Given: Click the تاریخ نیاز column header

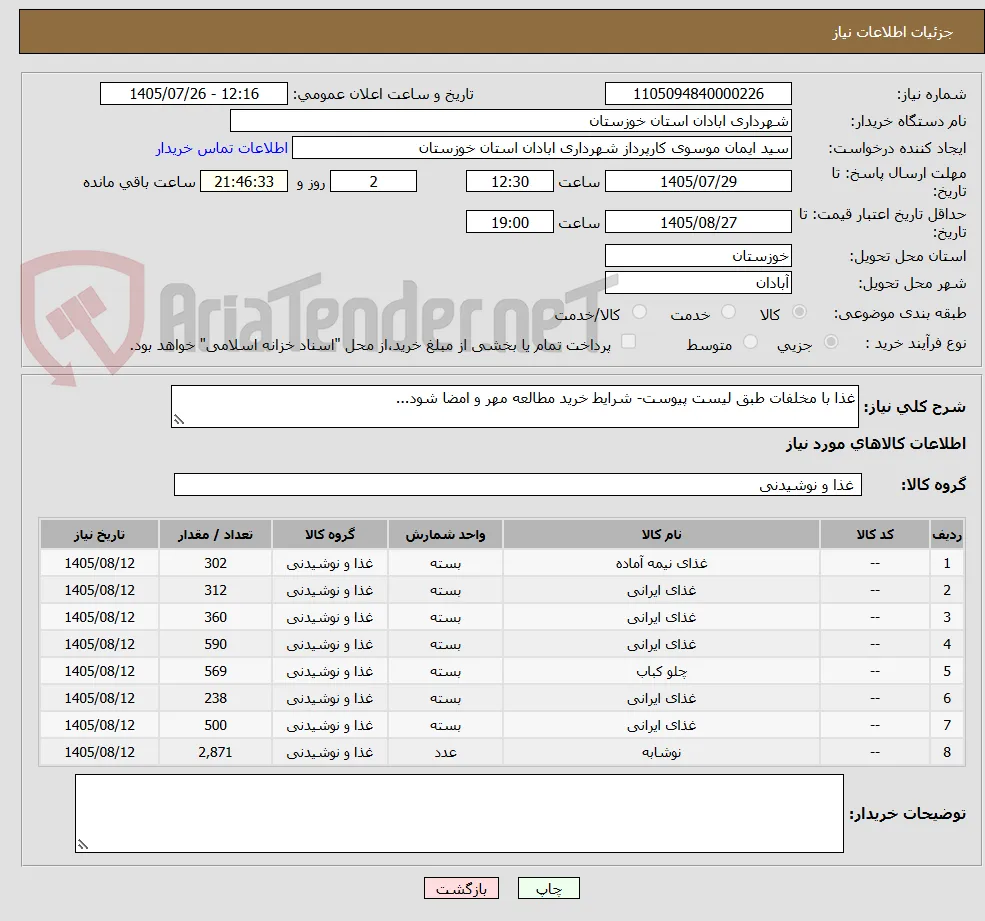Looking at the screenshot, I should tap(99, 535).
